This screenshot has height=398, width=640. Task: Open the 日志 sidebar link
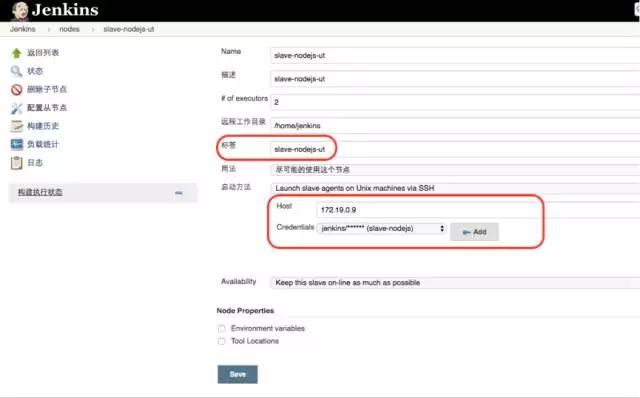pos(35,162)
